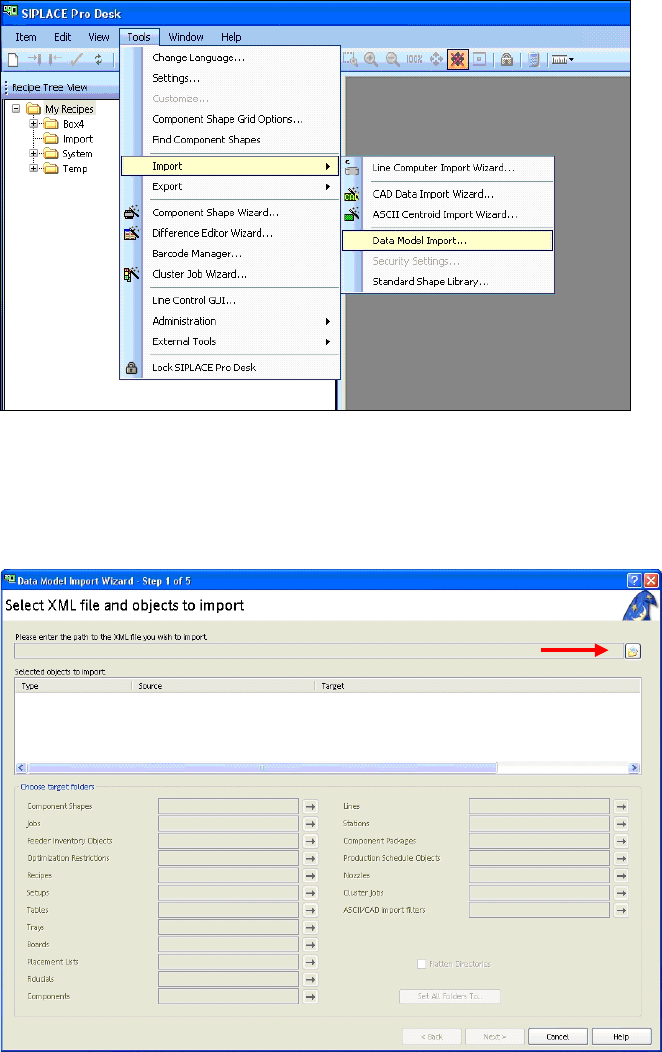Open the Export submenu
662x1052 pixels.
coord(230,187)
